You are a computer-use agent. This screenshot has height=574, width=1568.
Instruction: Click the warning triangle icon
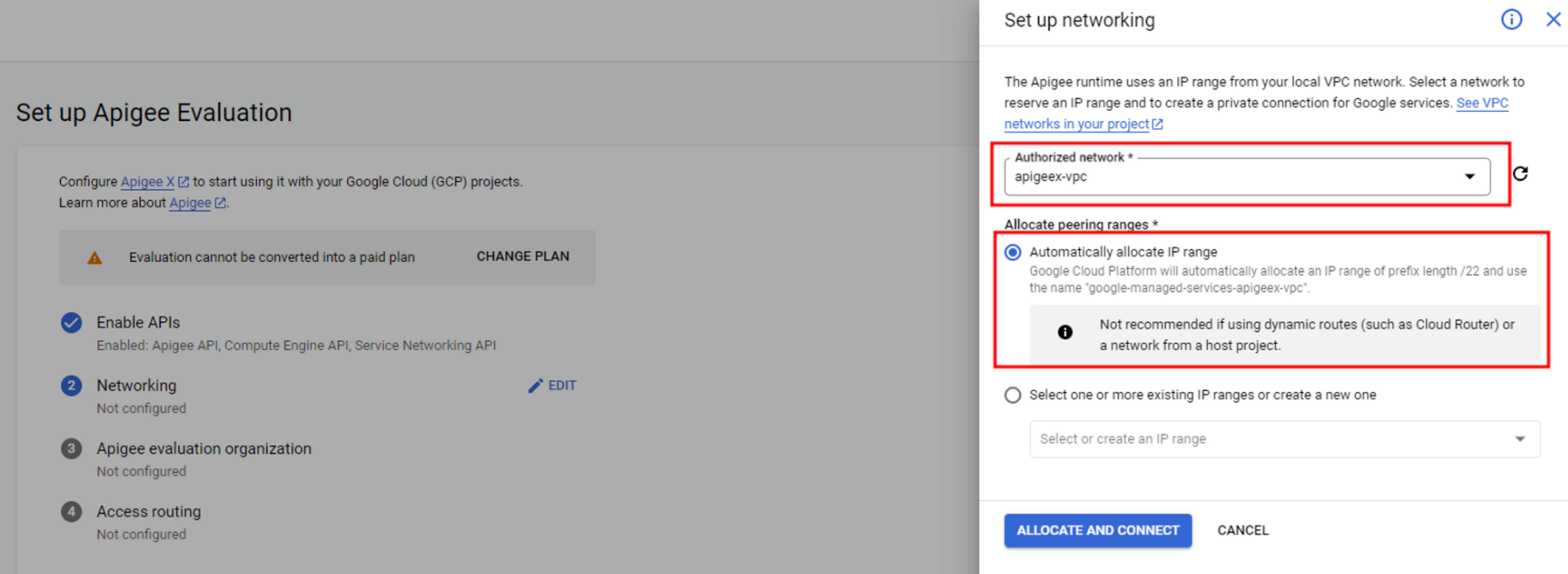95,257
